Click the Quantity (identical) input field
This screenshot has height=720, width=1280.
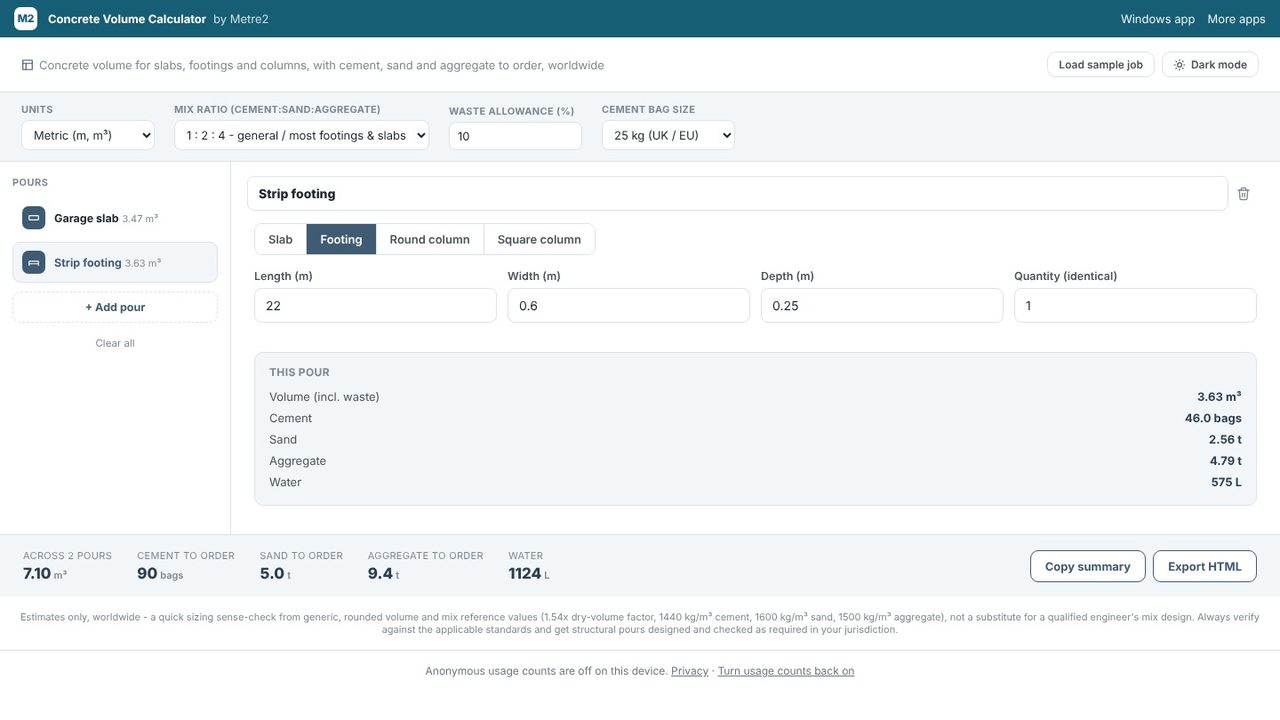(x=1135, y=306)
